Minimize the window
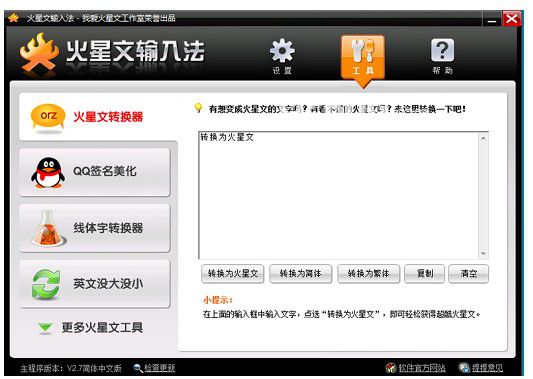The image size is (533, 379). (x=492, y=20)
